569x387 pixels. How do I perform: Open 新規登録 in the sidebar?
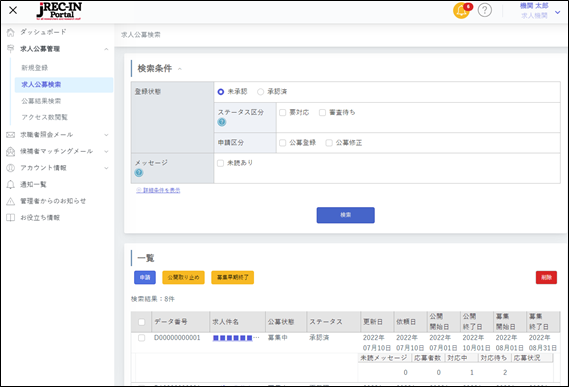(x=34, y=68)
